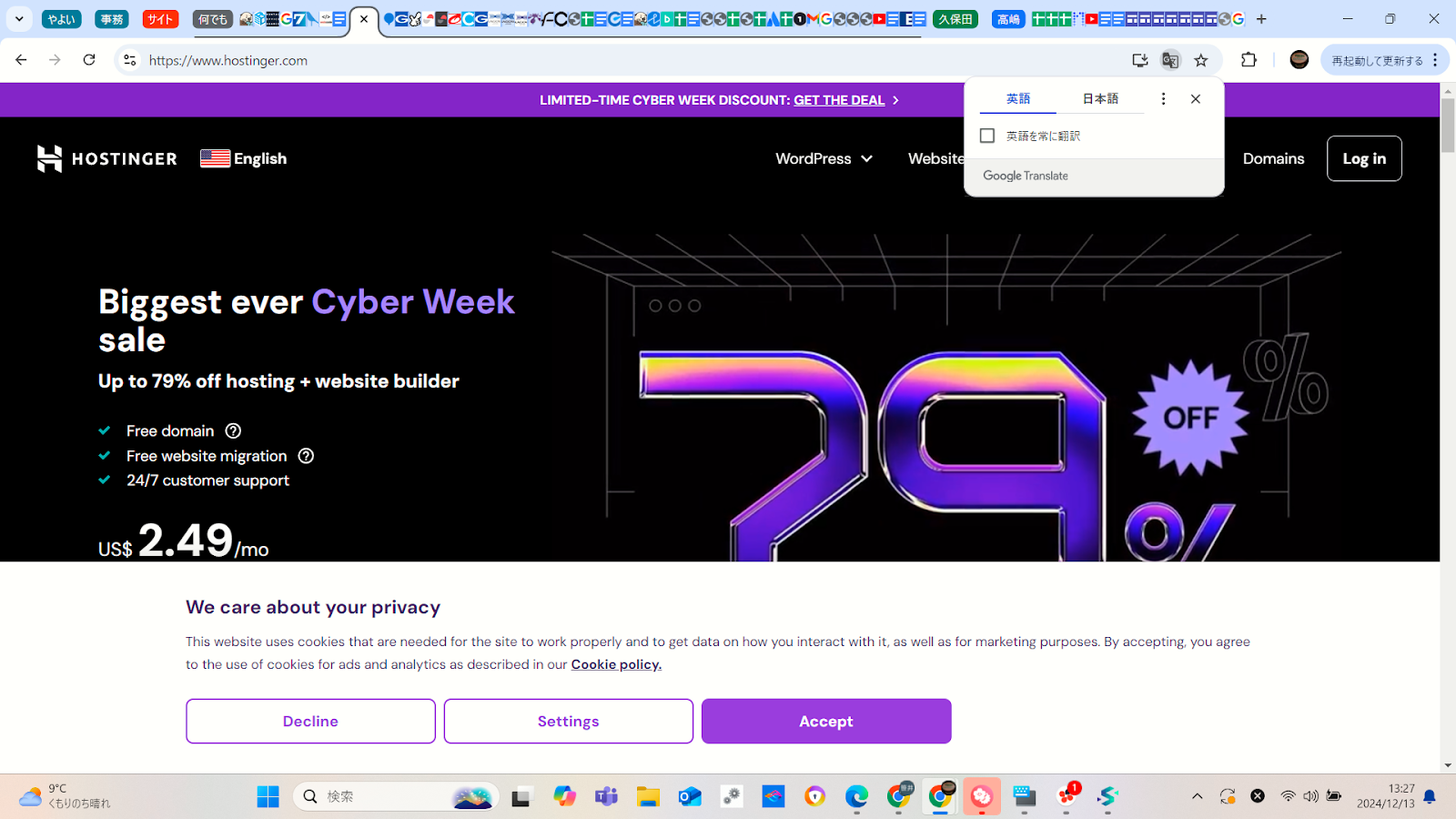
Task: Open the やよい tab group
Action: coord(62,19)
